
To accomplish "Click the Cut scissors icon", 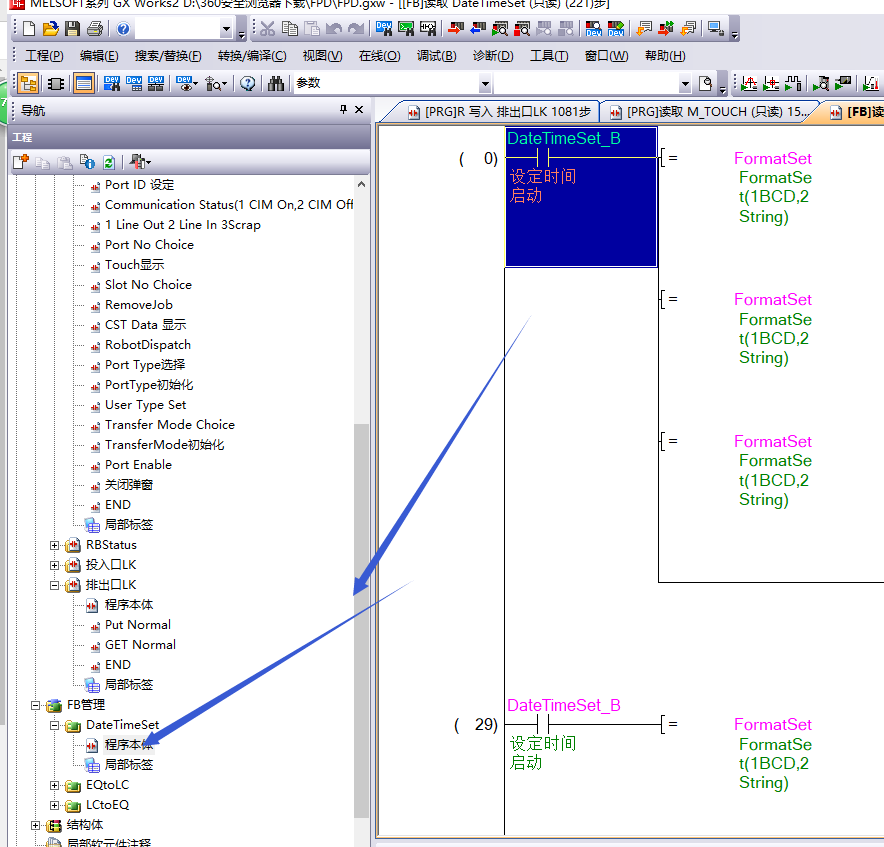I will click(x=267, y=29).
